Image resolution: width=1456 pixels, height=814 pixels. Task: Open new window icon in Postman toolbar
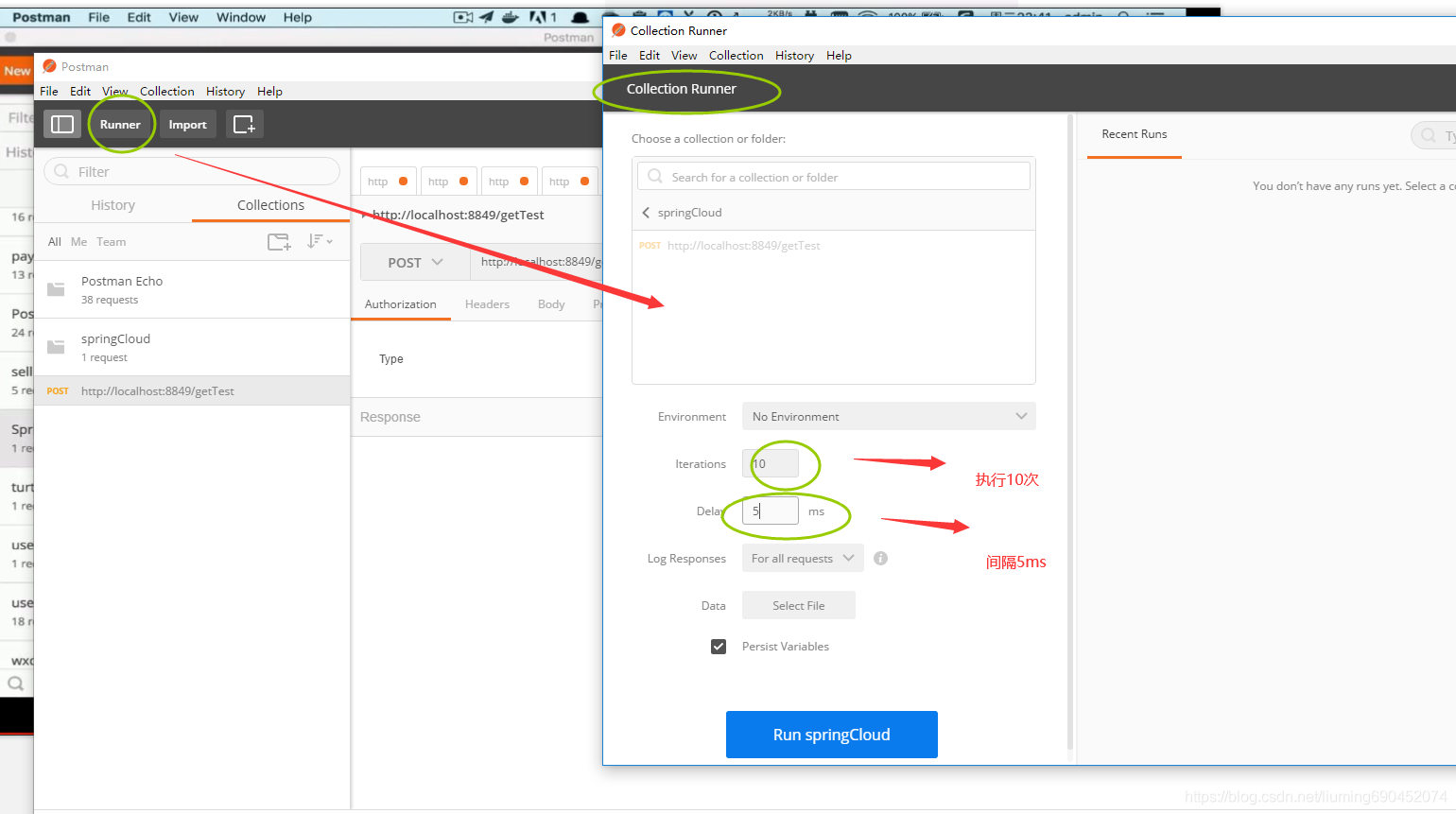pos(244,124)
